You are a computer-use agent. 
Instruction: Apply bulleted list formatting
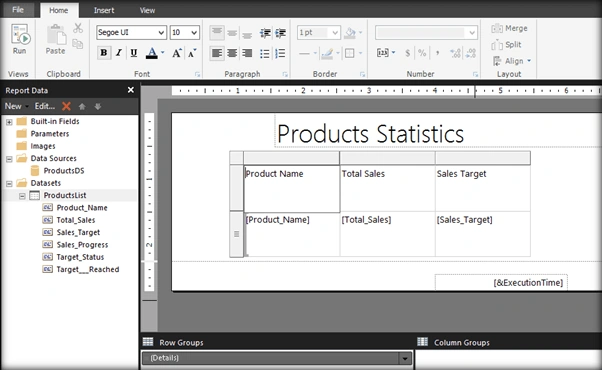coord(265,53)
